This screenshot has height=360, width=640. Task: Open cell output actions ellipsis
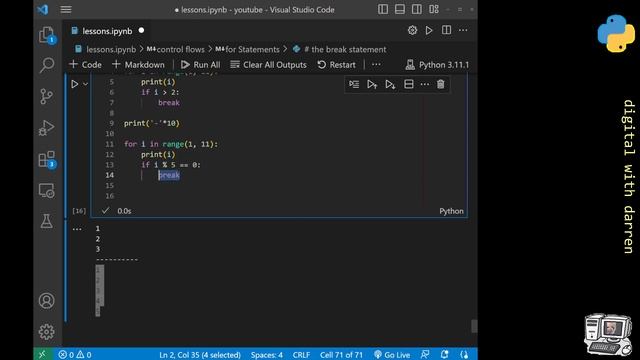77,229
